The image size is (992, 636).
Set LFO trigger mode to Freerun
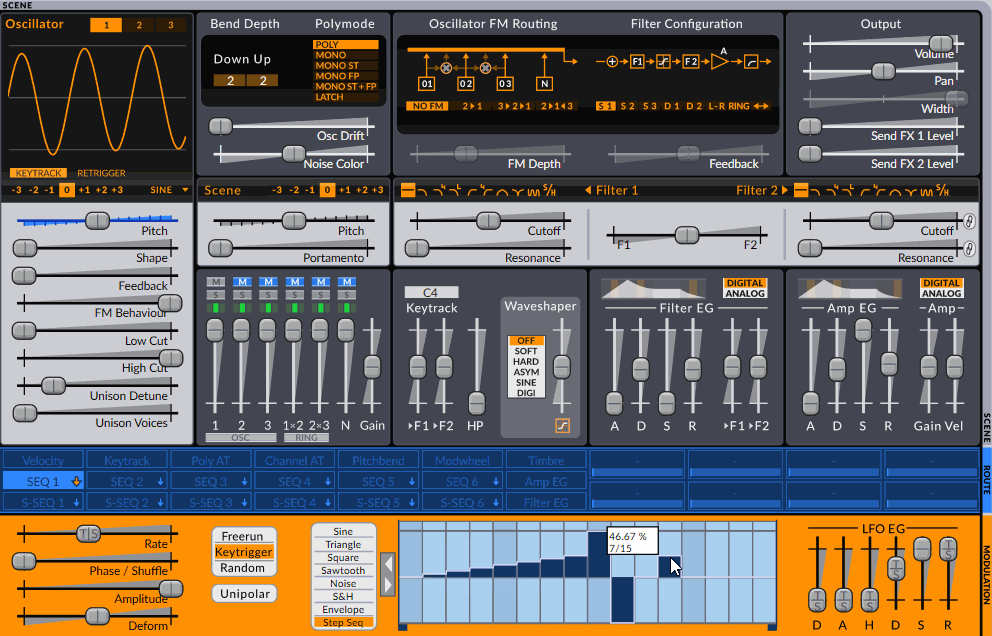click(x=244, y=536)
